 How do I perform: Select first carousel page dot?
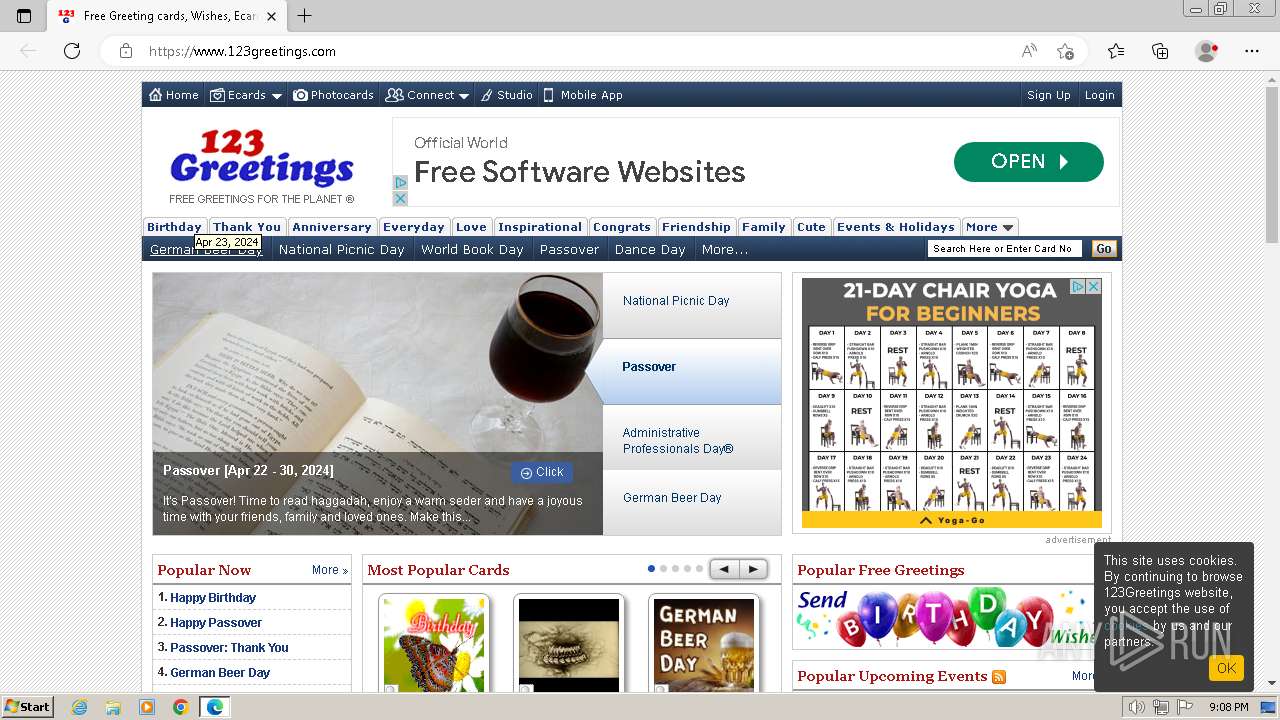651,569
